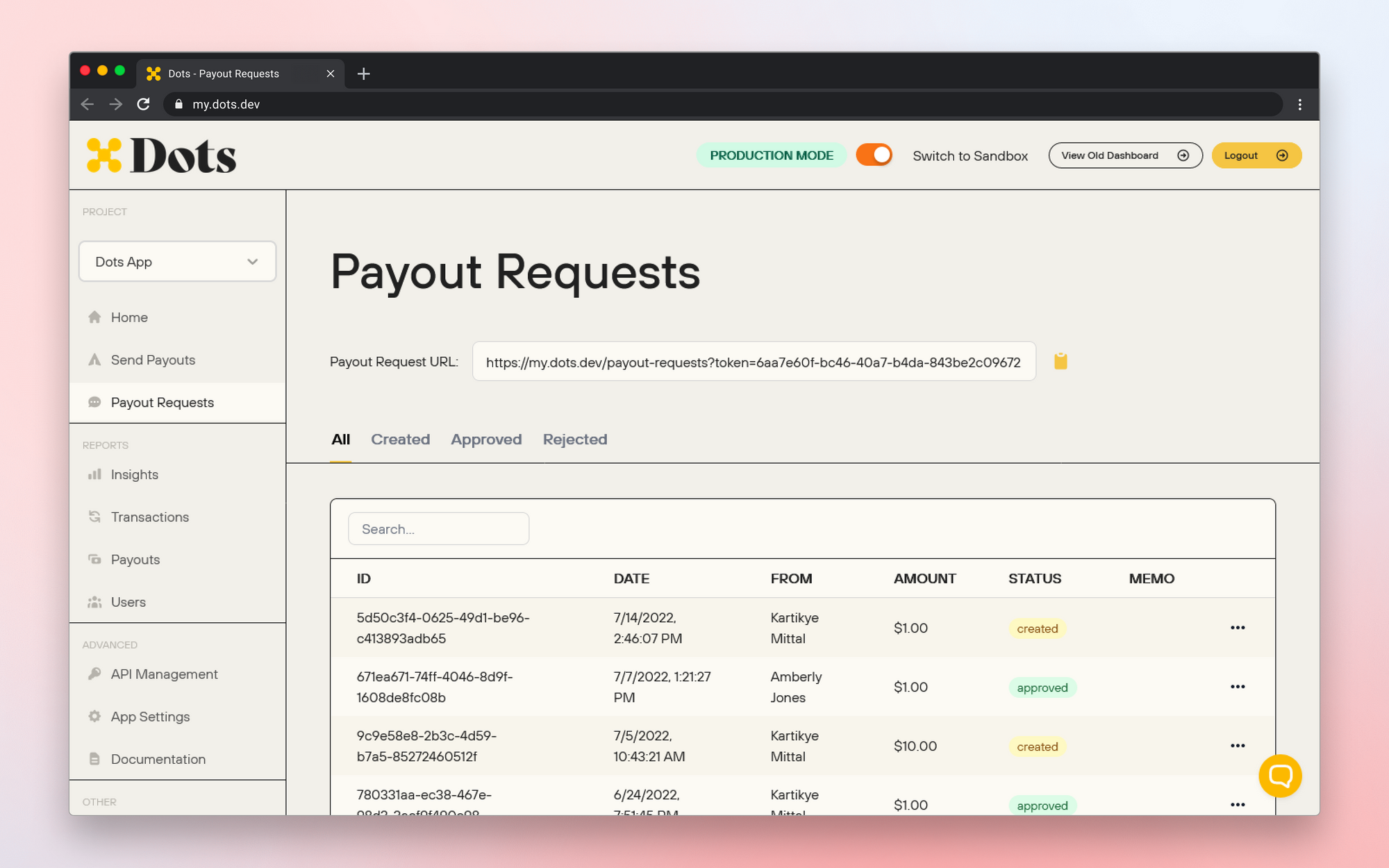This screenshot has height=868, width=1389.
Task: Copy the Payout Request URL with clipboard icon
Action: tap(1061, 361)
